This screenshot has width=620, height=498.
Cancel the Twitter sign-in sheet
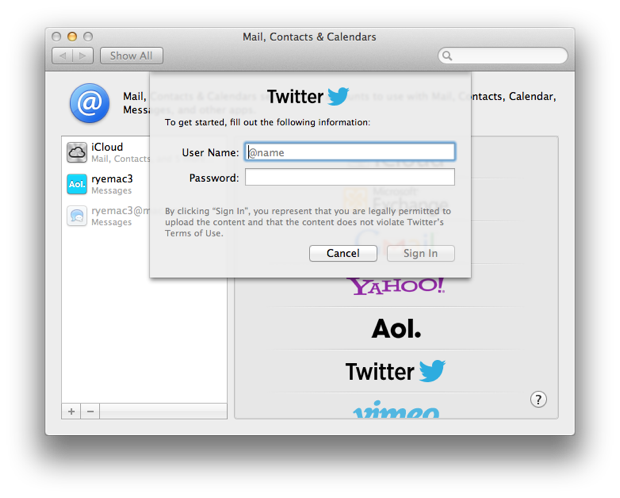343,253
